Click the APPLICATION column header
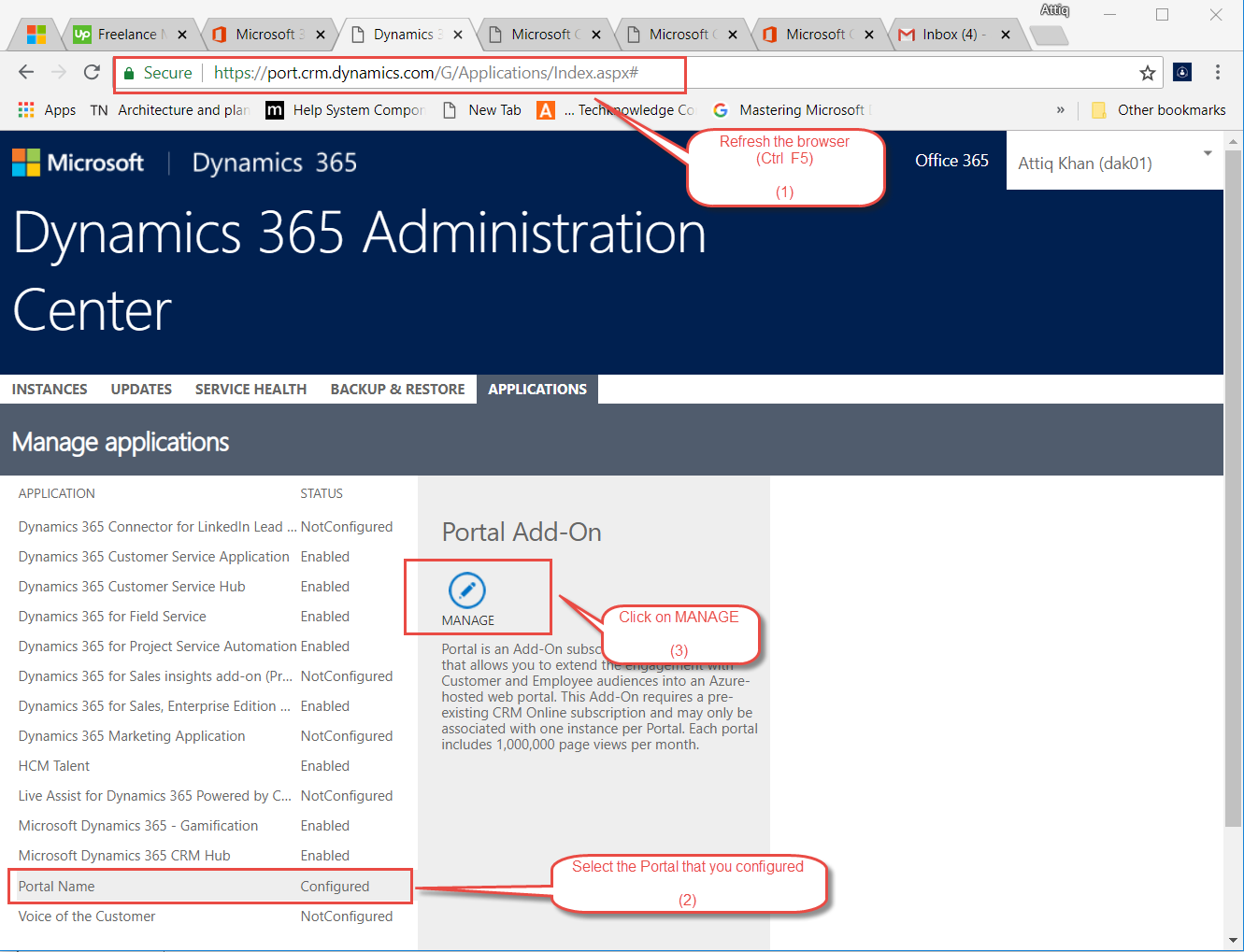Screen dimensions: 1244x952 [x=57, y=493]
